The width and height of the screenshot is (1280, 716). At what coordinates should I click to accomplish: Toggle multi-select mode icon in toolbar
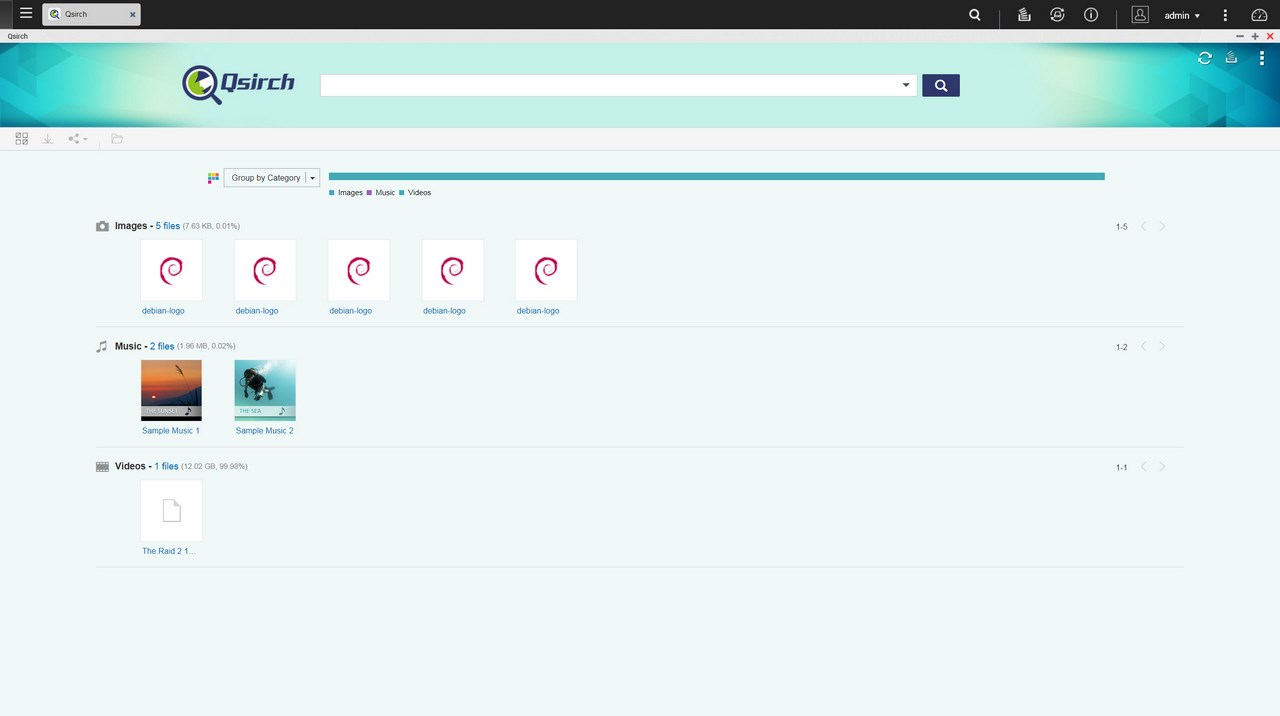pyautogui.click(x=22, y=139)
